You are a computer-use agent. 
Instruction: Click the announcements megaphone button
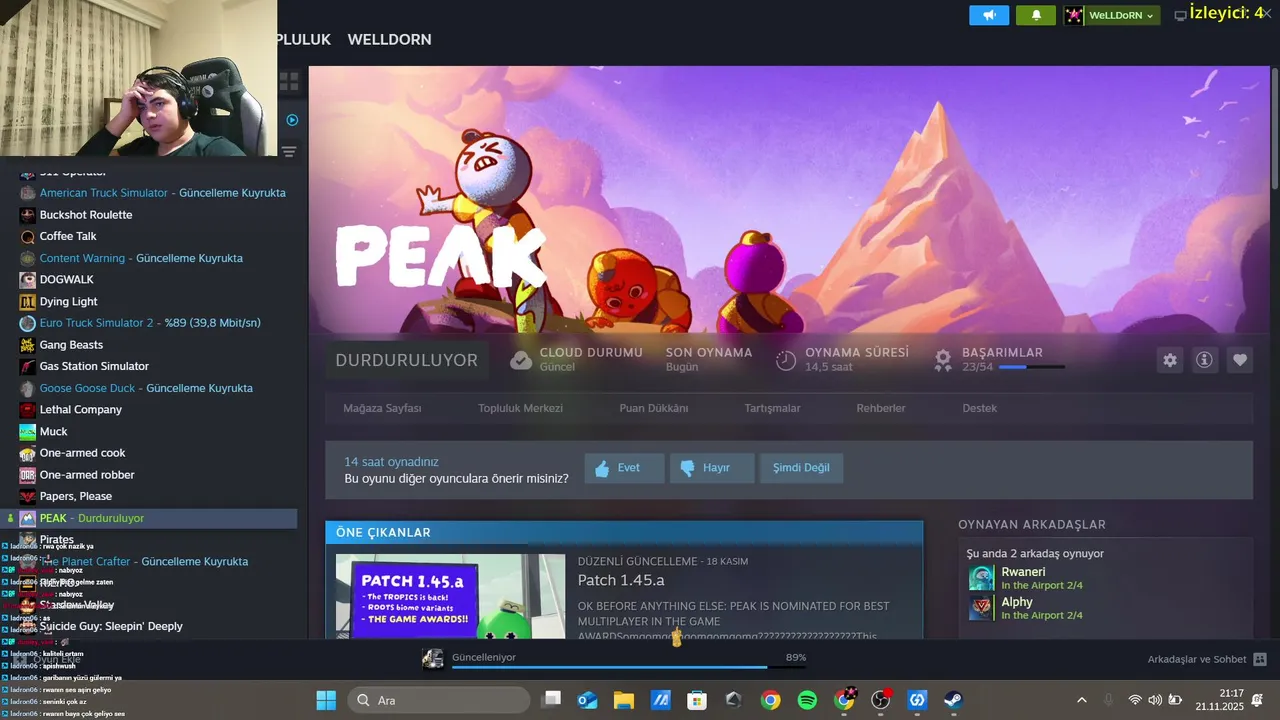click(x=989, y=15)
